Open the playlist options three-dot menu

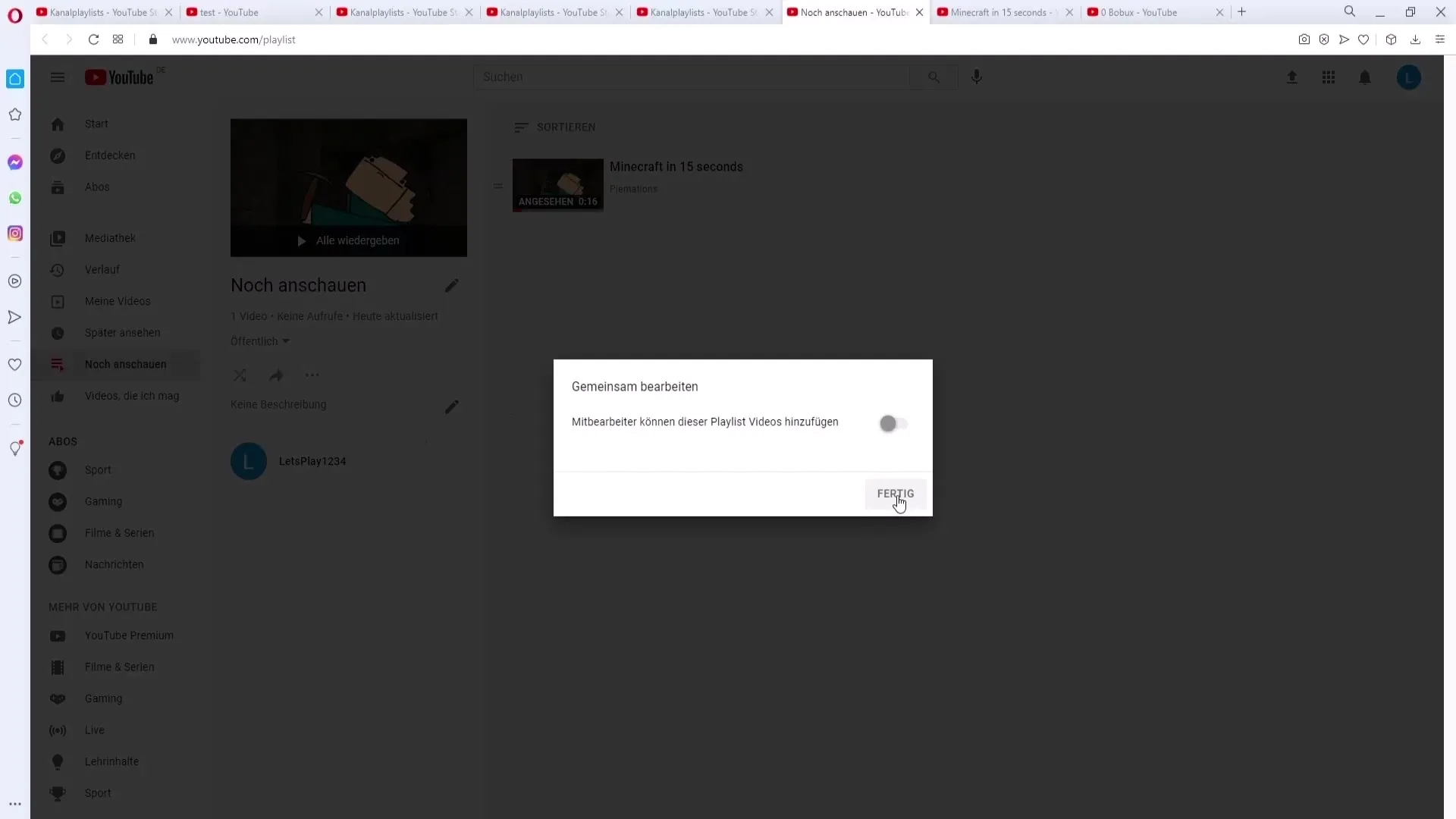(312, 375)
